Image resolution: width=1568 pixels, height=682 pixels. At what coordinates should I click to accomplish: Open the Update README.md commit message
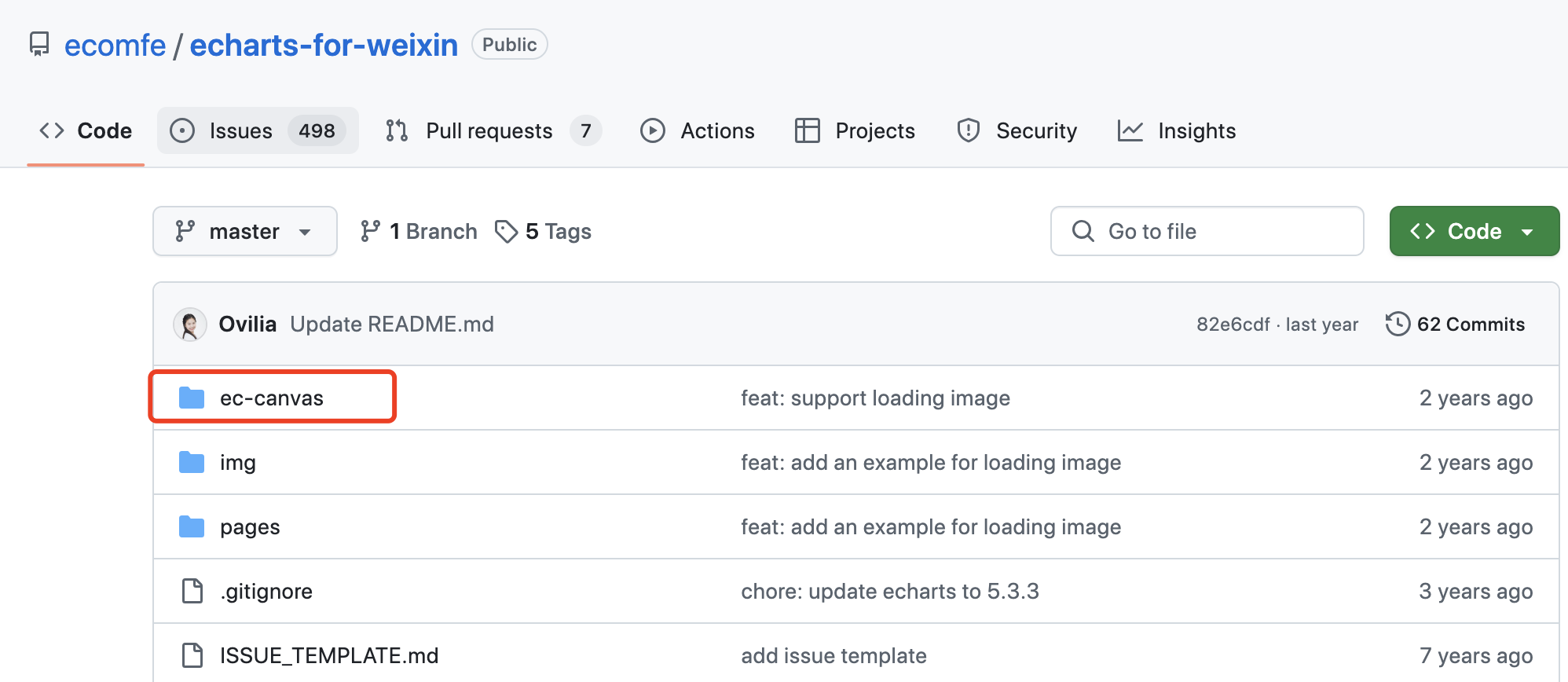pos(392,324)
